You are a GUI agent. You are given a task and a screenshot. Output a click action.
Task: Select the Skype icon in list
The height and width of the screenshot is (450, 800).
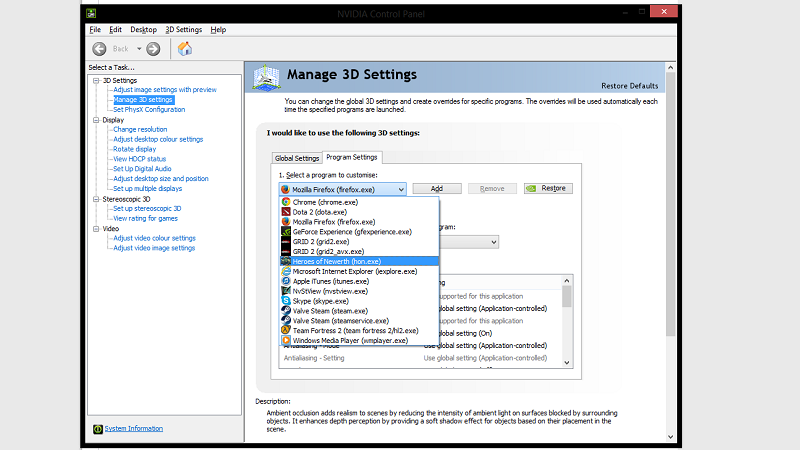(286, 301)
